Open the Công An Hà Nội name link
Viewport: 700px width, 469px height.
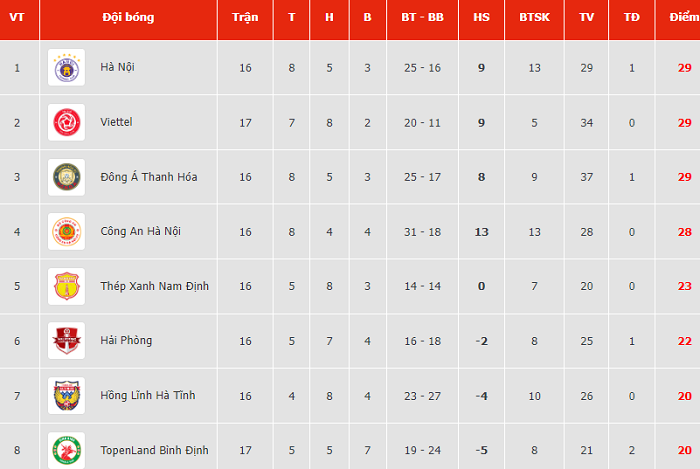coord(140,231)
